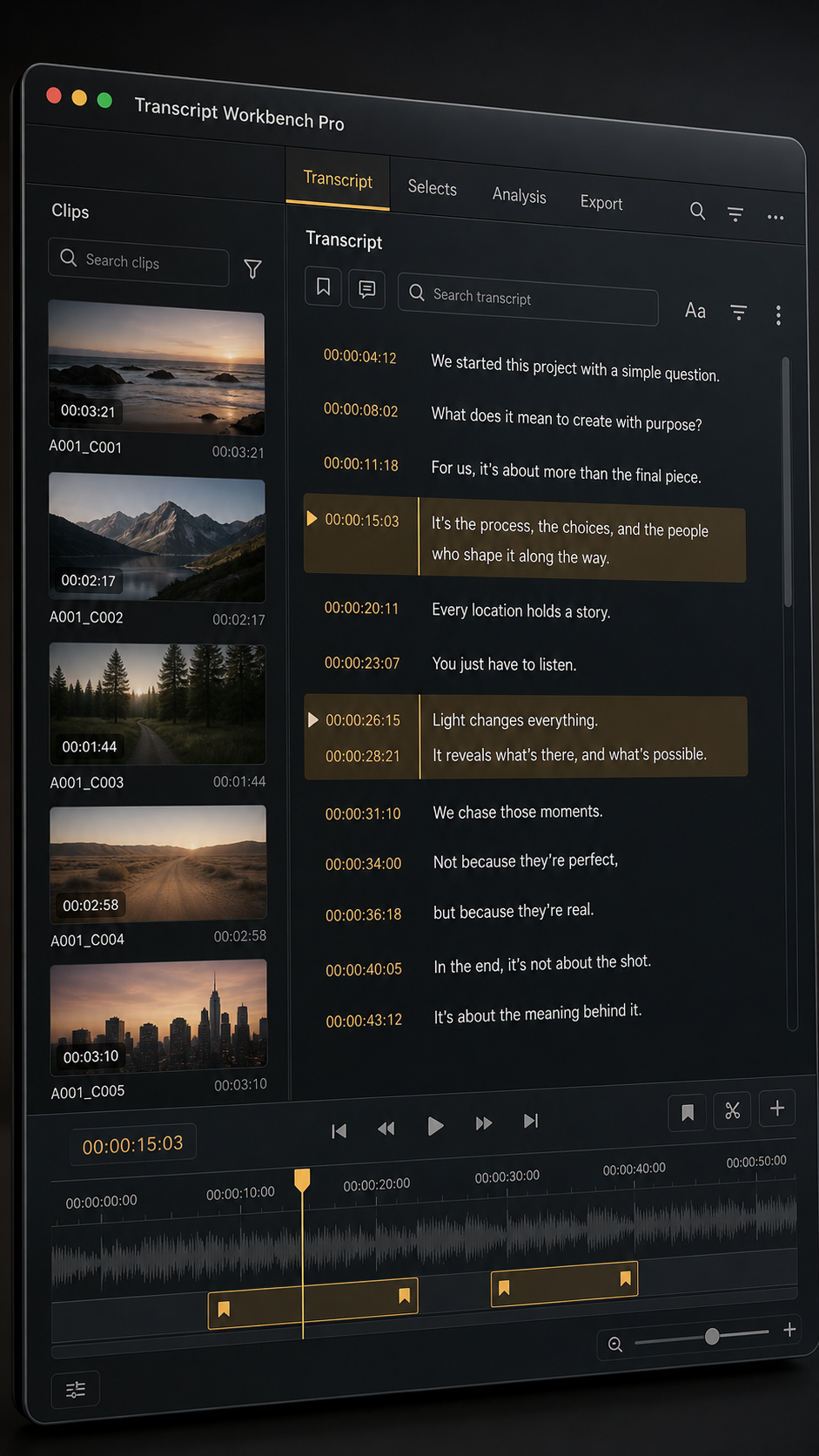Skip to end with next-track button
The image size is (819, 1456).
click(531, 1121)
